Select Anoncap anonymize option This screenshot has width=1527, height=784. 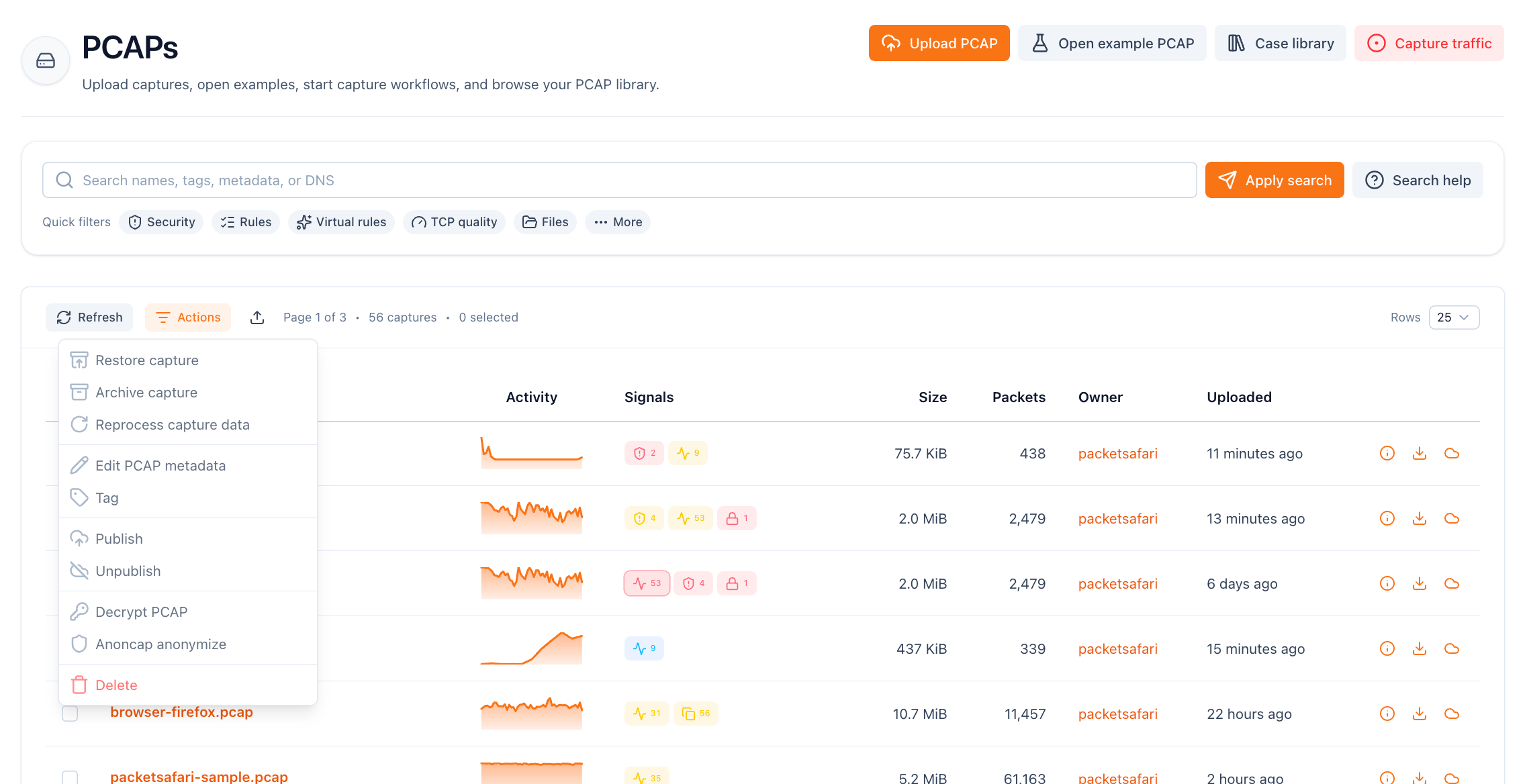pos(188,644)
